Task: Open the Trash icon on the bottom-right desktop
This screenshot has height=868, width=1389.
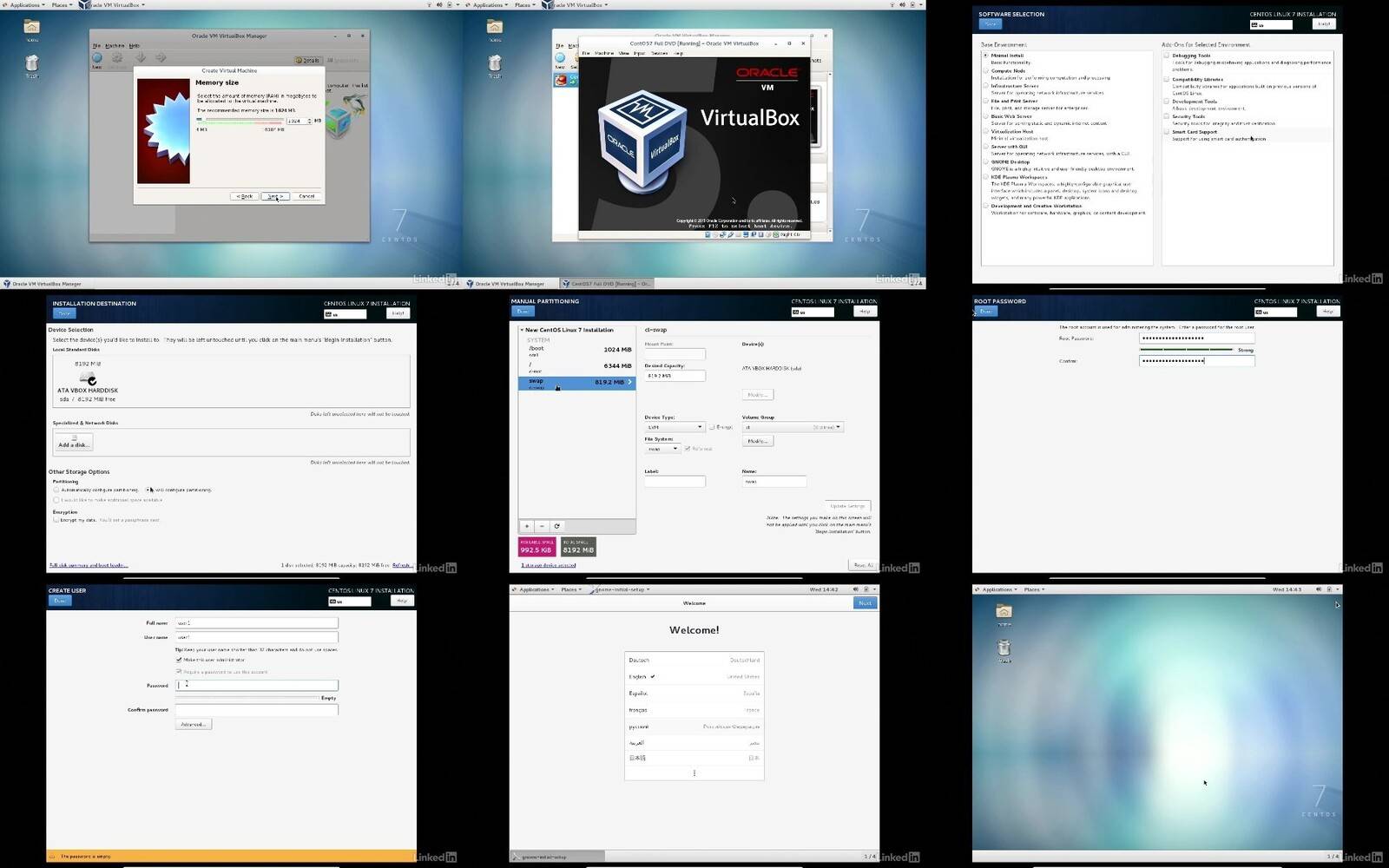Action: [1004, 648]
